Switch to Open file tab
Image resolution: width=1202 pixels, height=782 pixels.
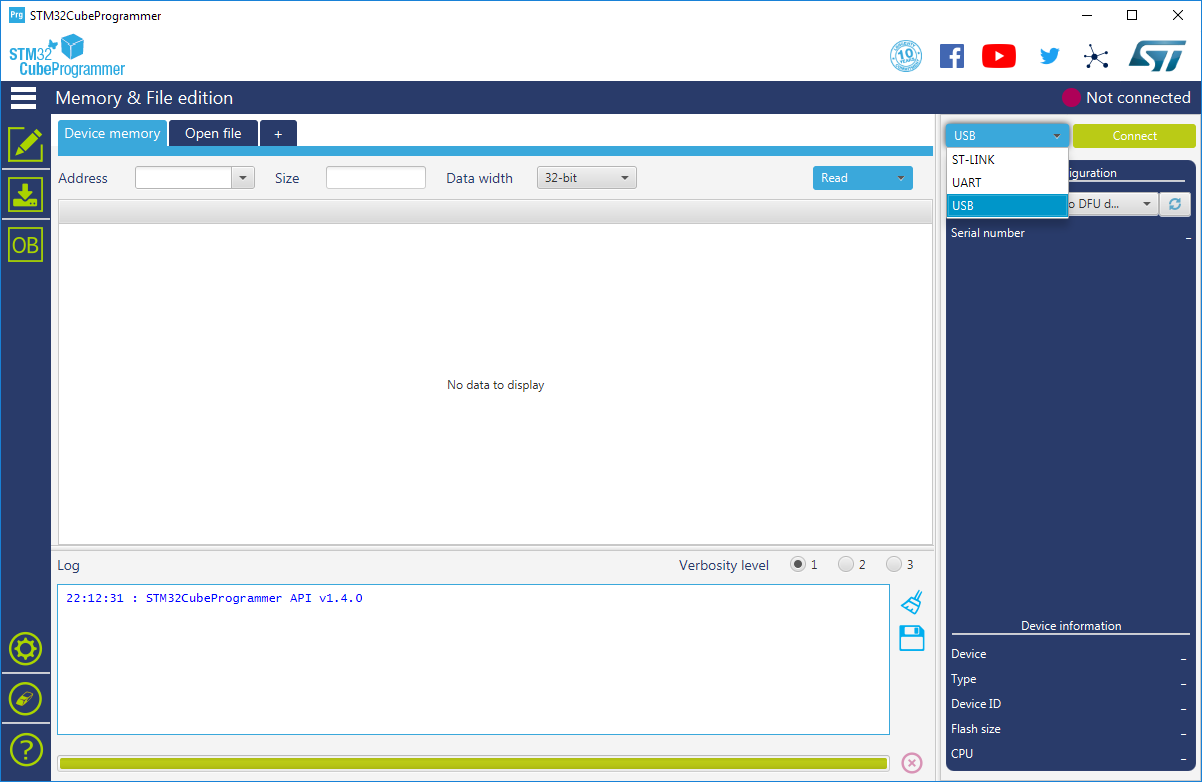click(x=213, y=133)
